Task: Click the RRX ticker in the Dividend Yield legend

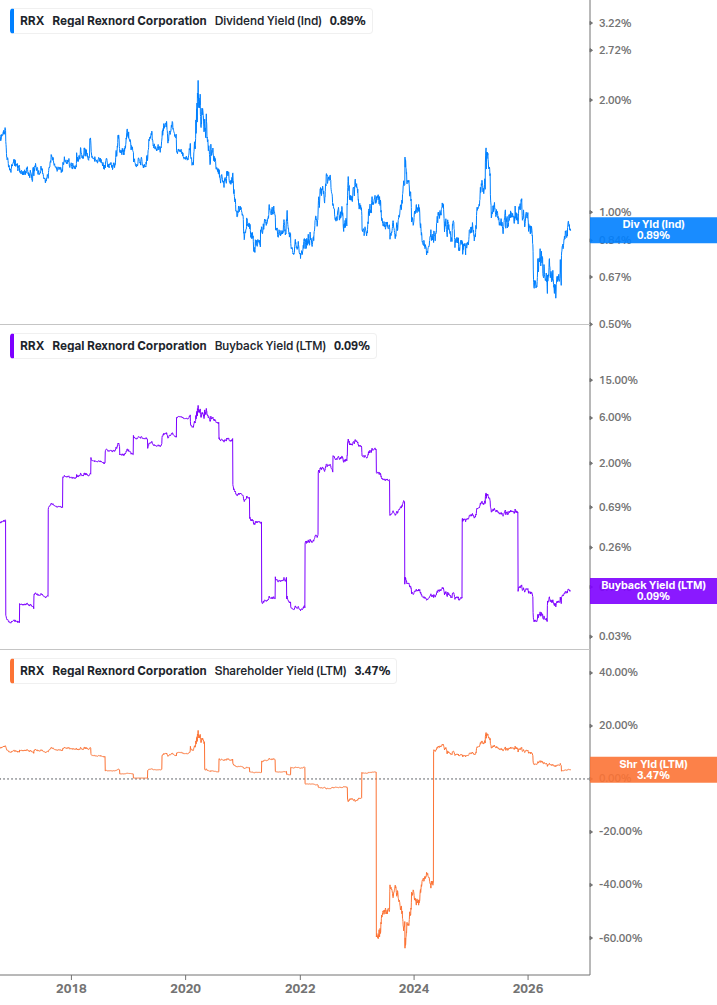Action: 32,21
